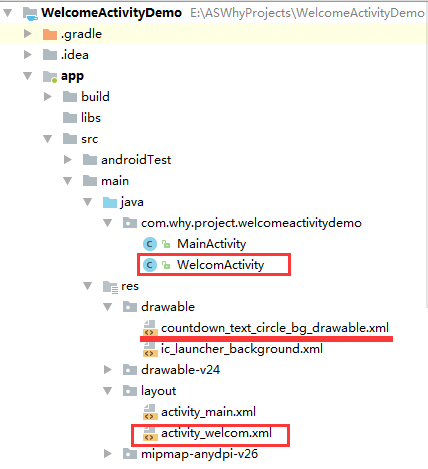Click the res resources folder icon

pos(110,287)
